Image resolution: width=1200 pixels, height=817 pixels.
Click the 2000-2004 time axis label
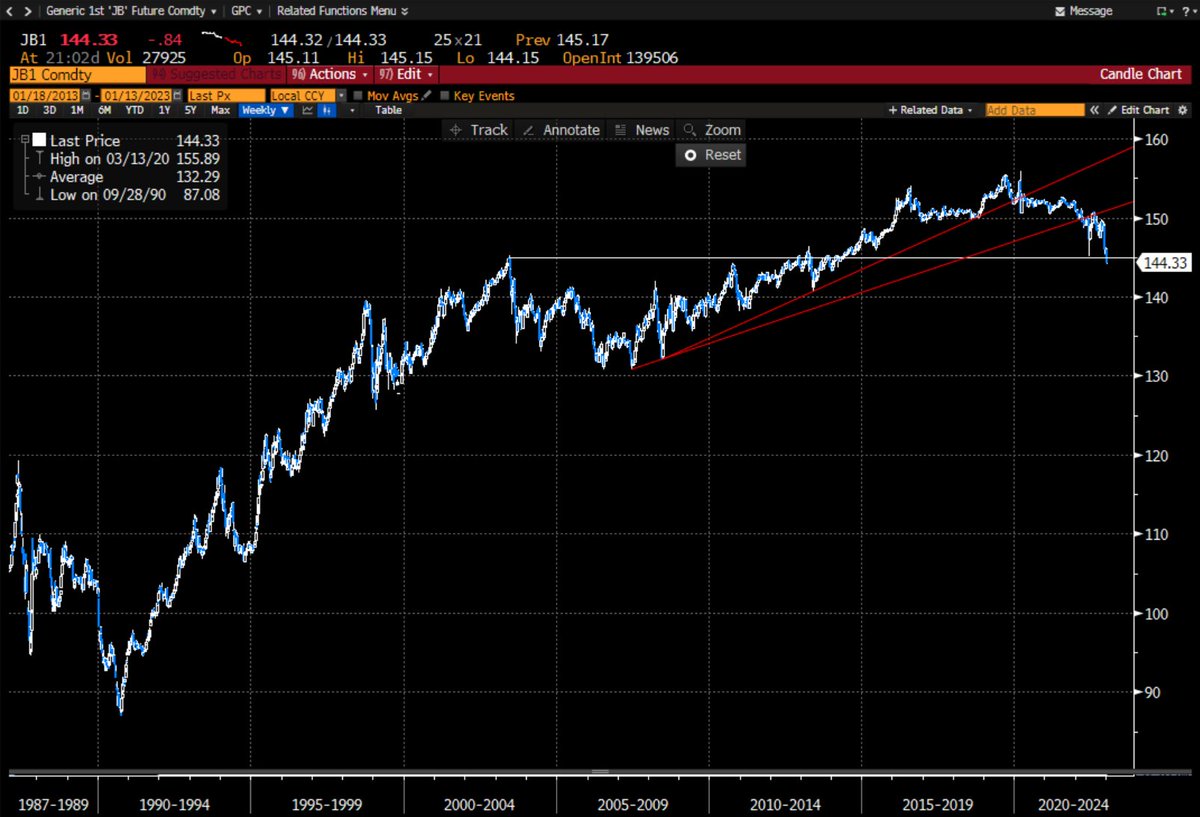coord(479,803)
